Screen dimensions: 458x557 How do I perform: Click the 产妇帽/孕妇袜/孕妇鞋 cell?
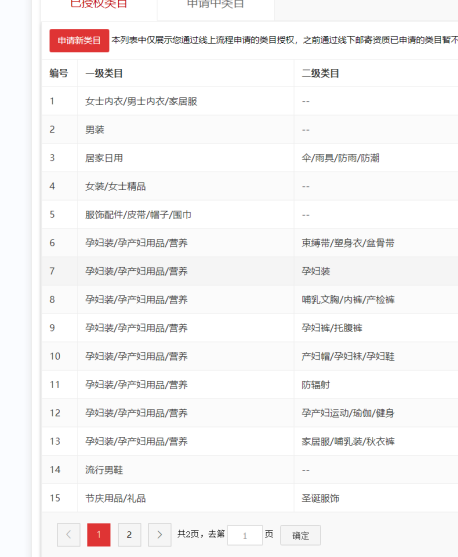click(x=376, y=356)
